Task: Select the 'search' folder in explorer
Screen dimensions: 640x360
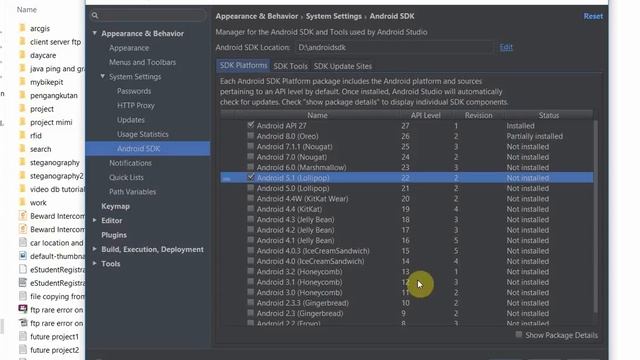Action: pyautogui.click(x=40, y=149)
